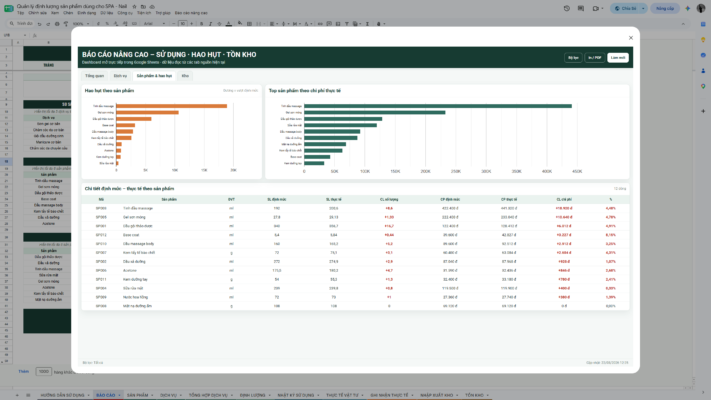Decrease font size with minus button
Screen dimensions: 711x400
(174, 24)
